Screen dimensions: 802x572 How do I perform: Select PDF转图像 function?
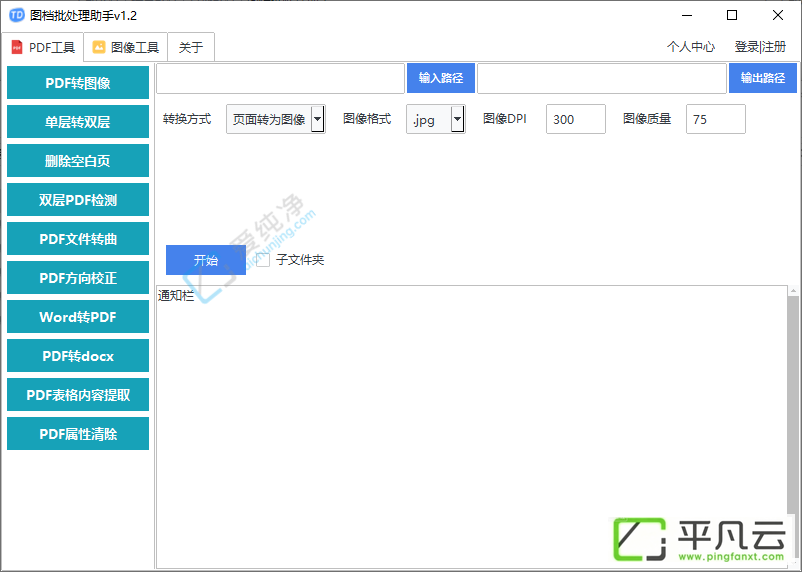tap(78, 82)
